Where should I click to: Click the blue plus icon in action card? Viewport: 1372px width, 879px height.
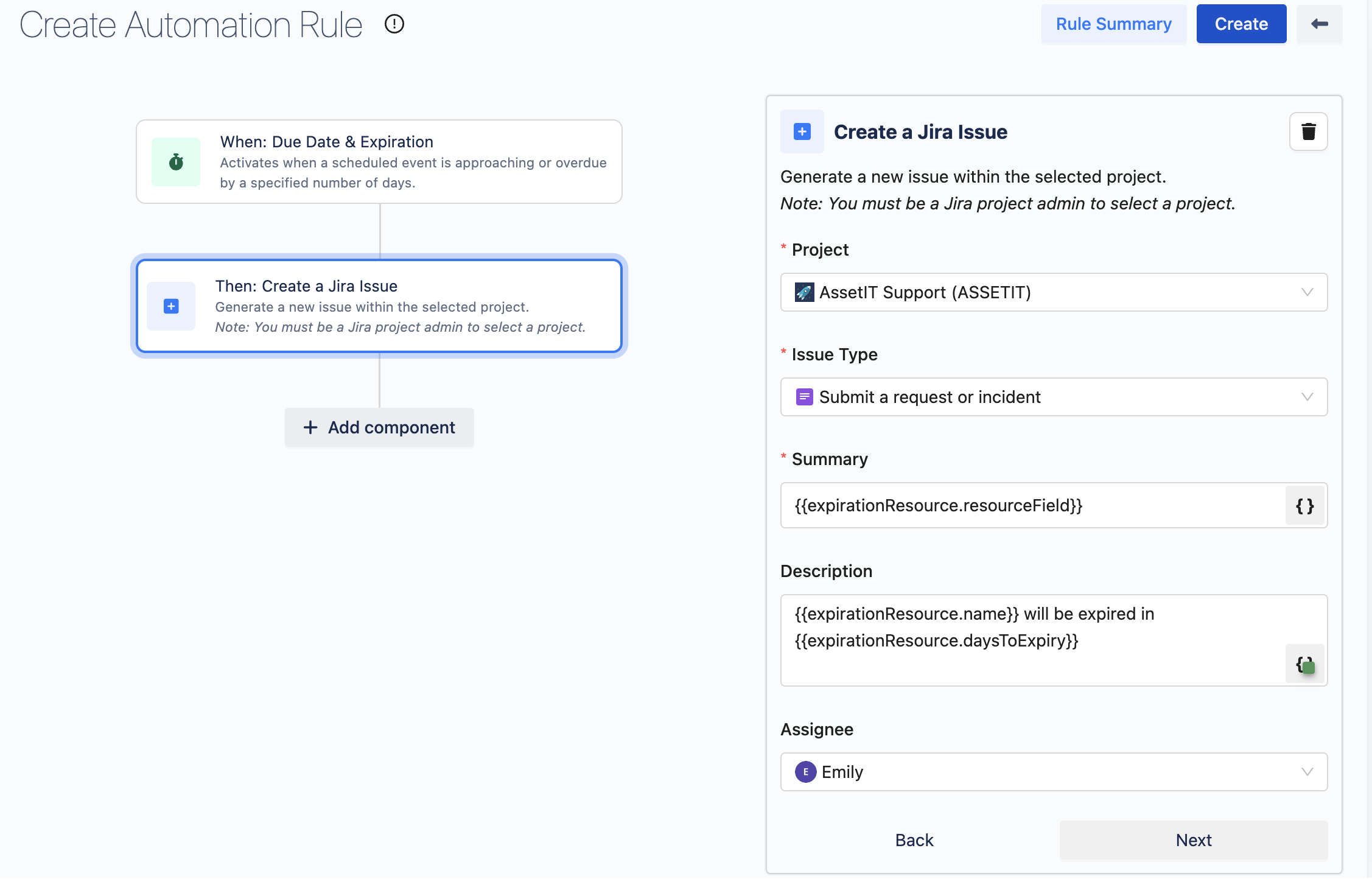[171, 306]
